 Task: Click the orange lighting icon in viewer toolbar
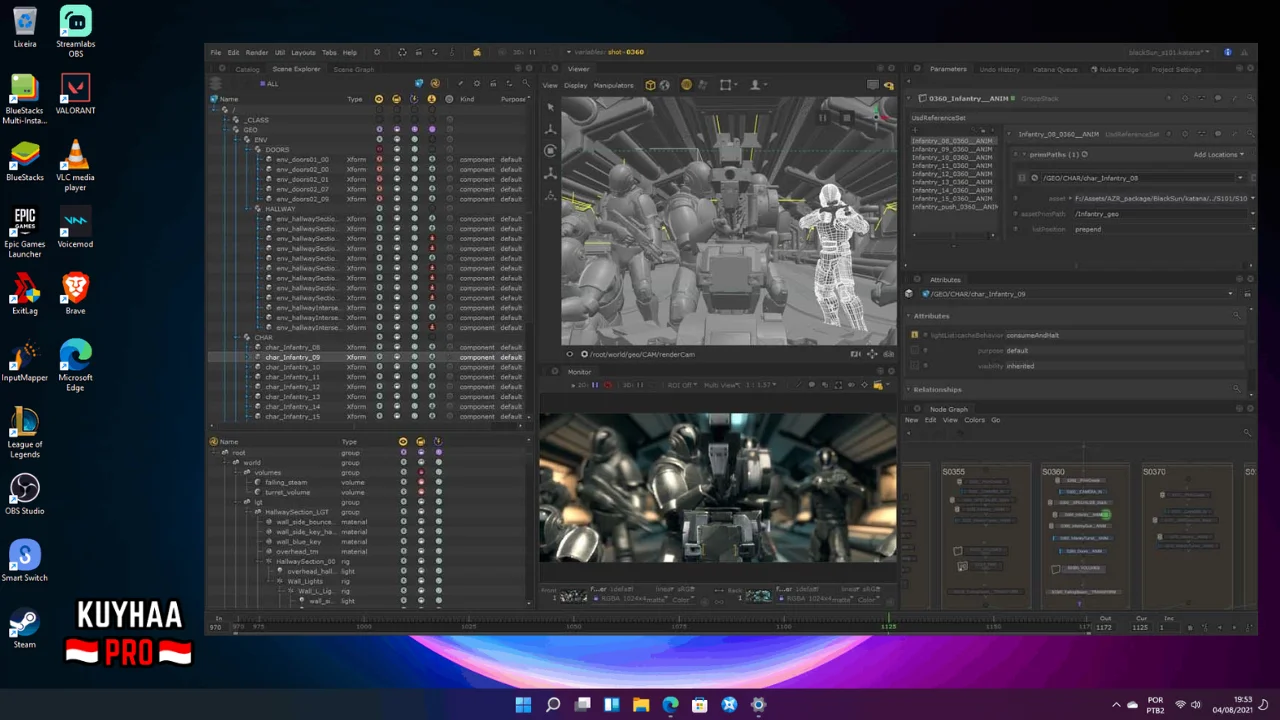[686, 85]
